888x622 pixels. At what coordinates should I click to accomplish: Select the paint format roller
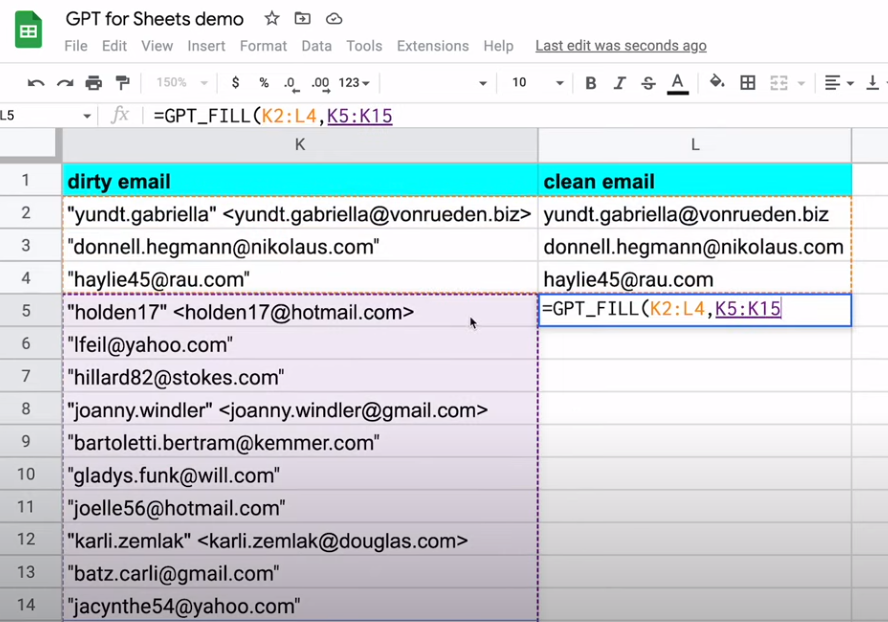pyautogui.click(x=122, y=83)
